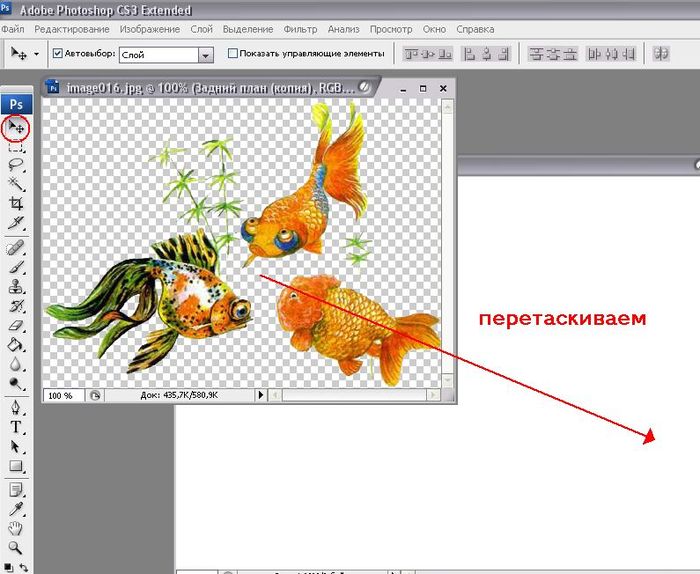Select the Type tool

tap(16, 427)
